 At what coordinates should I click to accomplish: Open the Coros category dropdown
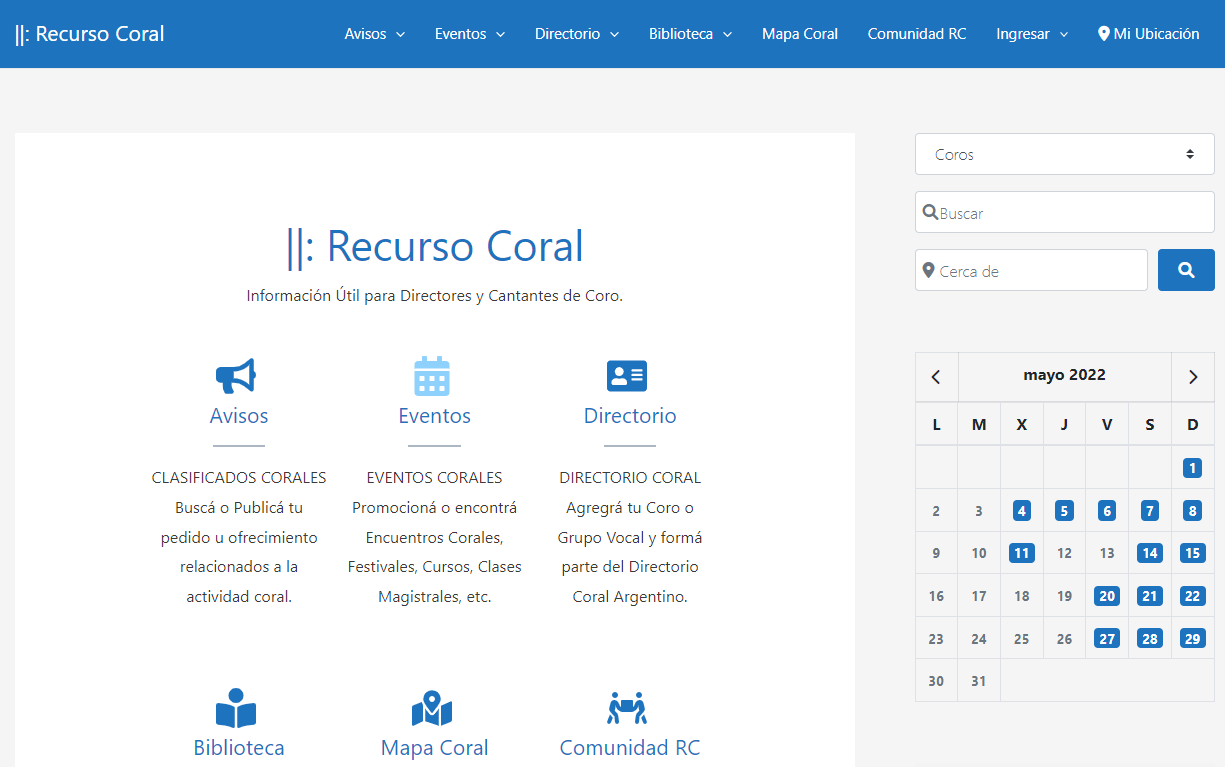coord(1064,154)
